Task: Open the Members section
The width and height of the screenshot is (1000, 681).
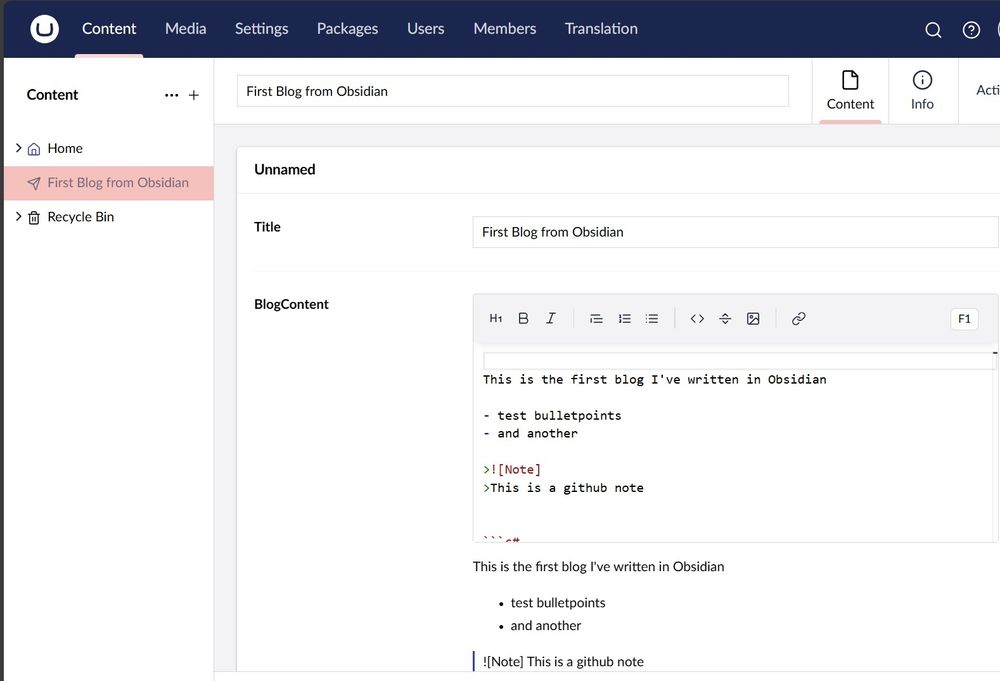Action: 504,29
